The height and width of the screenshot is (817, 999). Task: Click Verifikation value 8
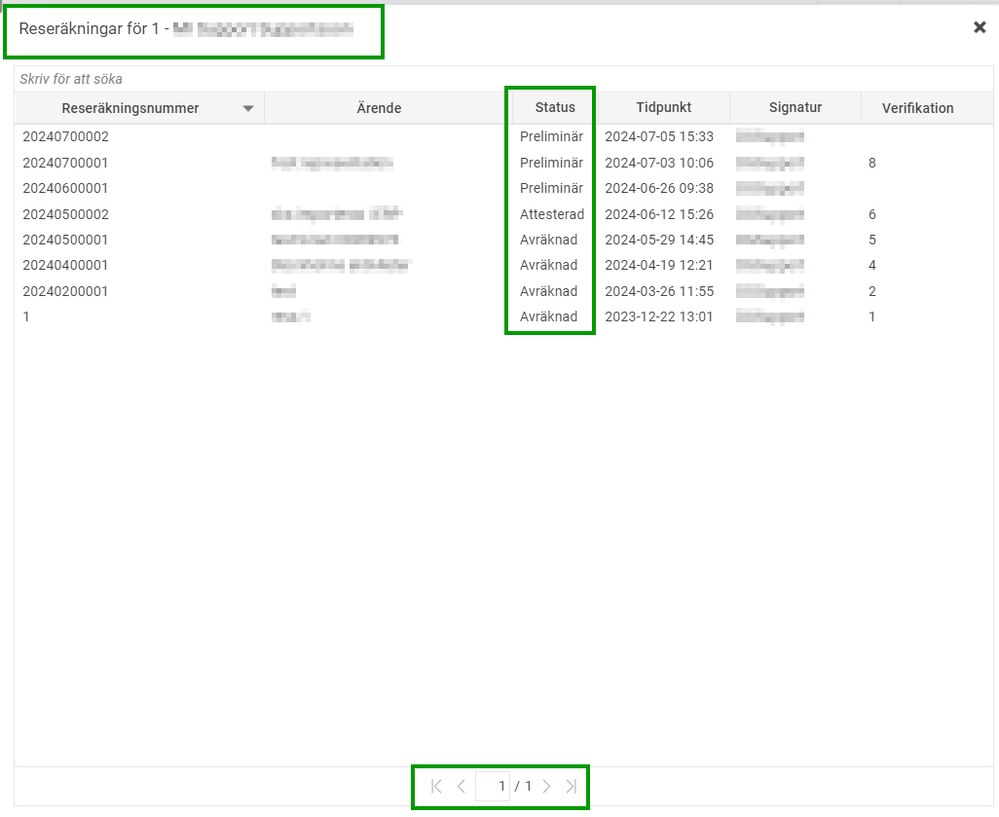(x=872, y=163)
